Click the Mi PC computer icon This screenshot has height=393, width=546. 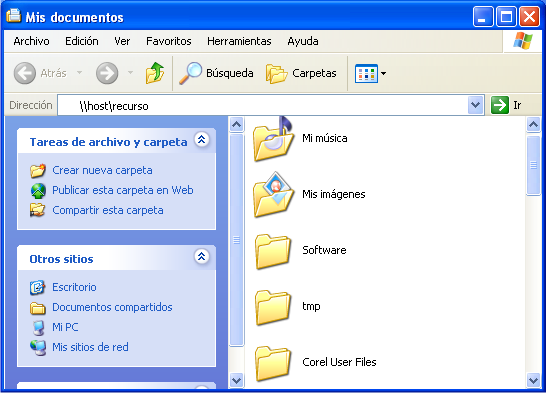(x=38, y=327)
